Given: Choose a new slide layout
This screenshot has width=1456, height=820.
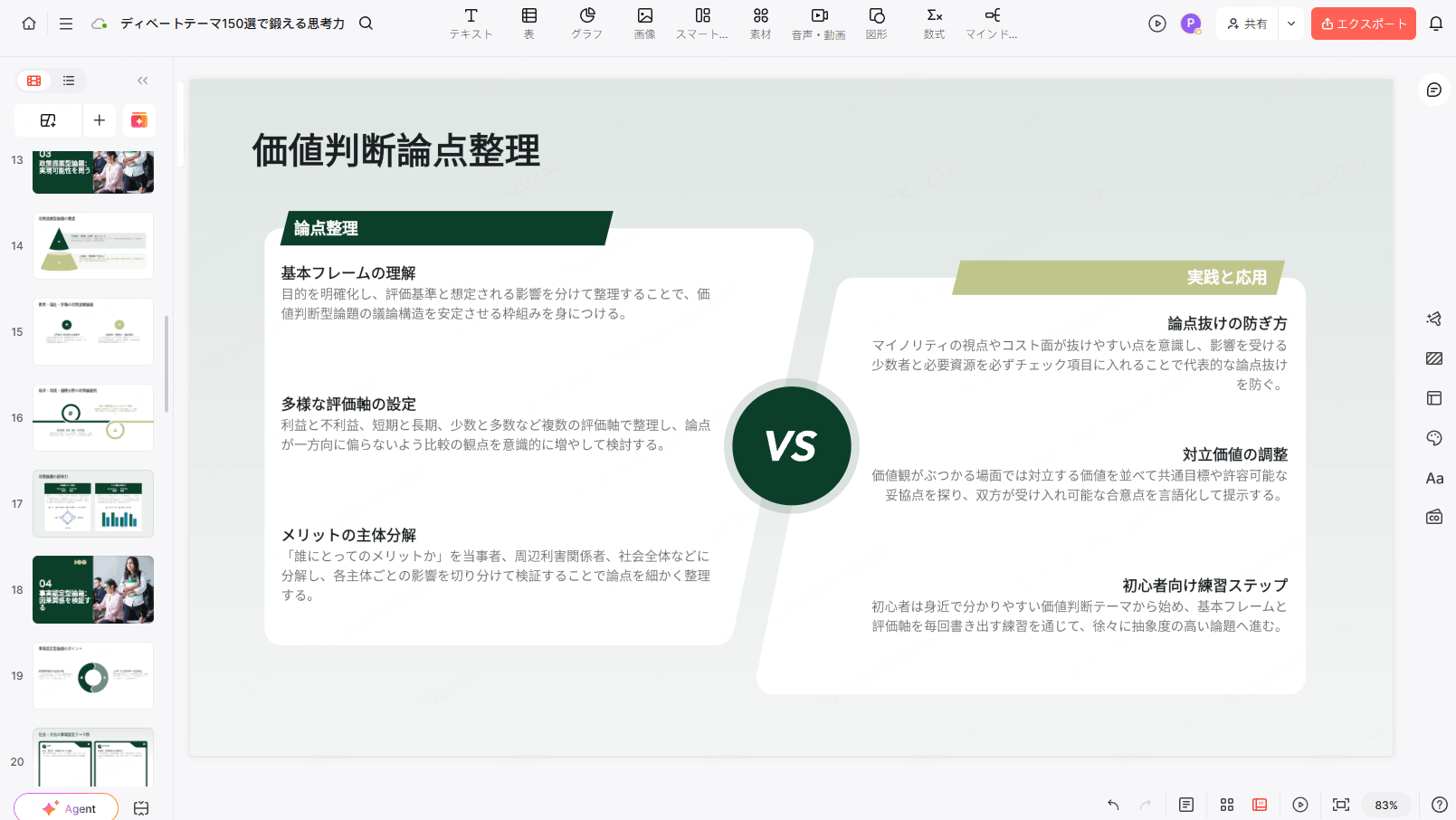Looking at the screenshot, I should [49, 120].
